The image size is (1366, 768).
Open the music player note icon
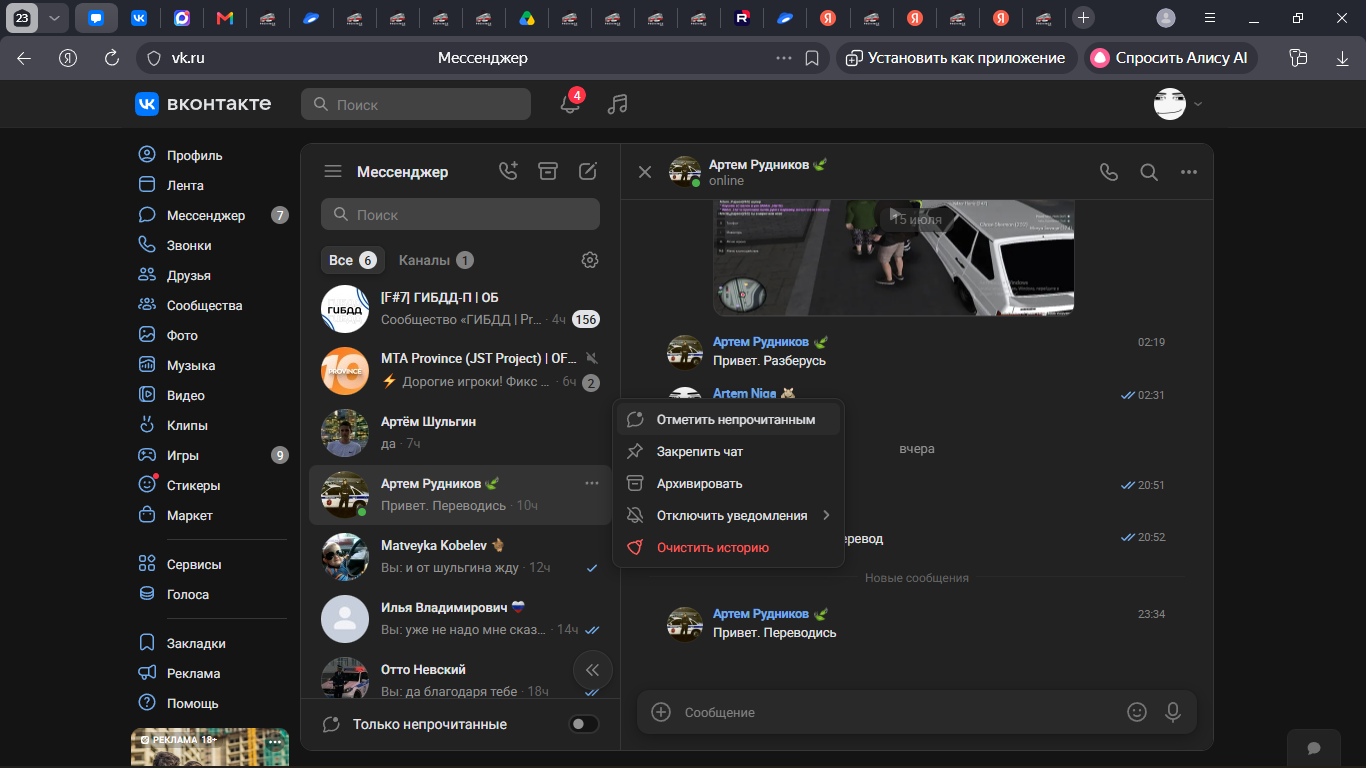[618, 104]
